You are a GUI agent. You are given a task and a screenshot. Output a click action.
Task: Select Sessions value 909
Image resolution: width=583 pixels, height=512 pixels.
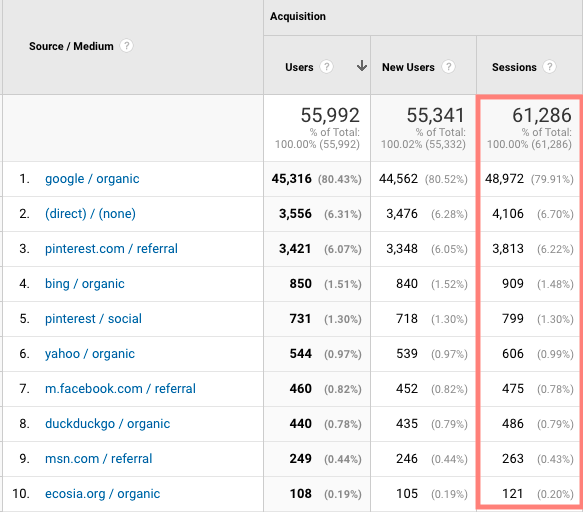pyautogui.click(x=513, y=284)
